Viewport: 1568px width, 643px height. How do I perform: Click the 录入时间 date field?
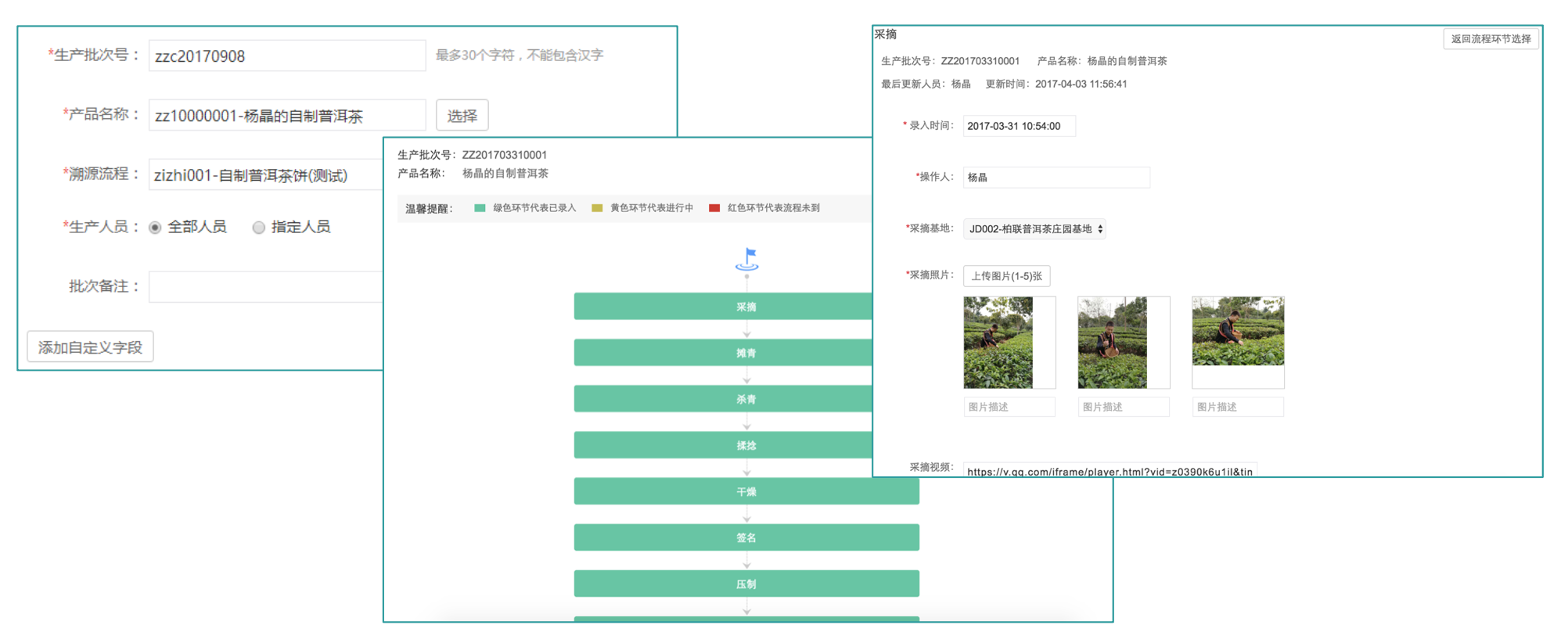point(1019,126)
